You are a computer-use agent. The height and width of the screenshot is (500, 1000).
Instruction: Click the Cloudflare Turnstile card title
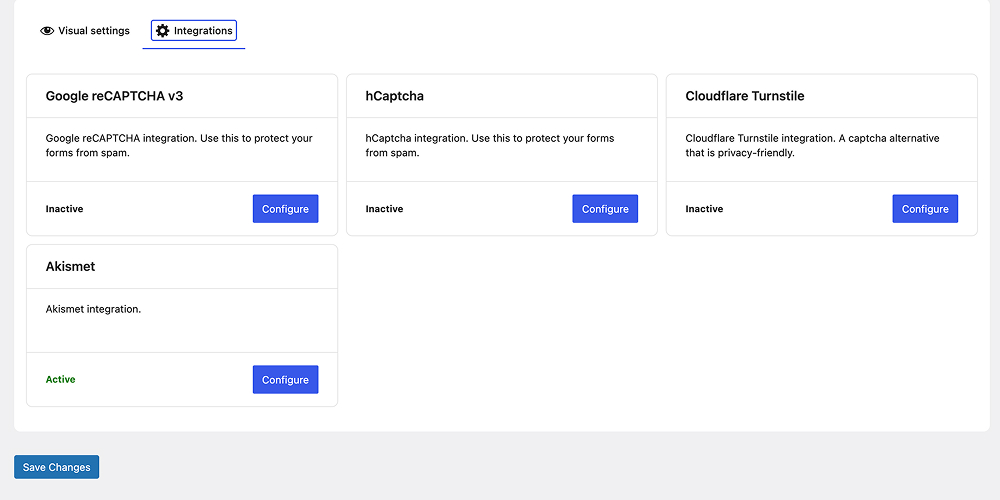click(x=745, y=96)
